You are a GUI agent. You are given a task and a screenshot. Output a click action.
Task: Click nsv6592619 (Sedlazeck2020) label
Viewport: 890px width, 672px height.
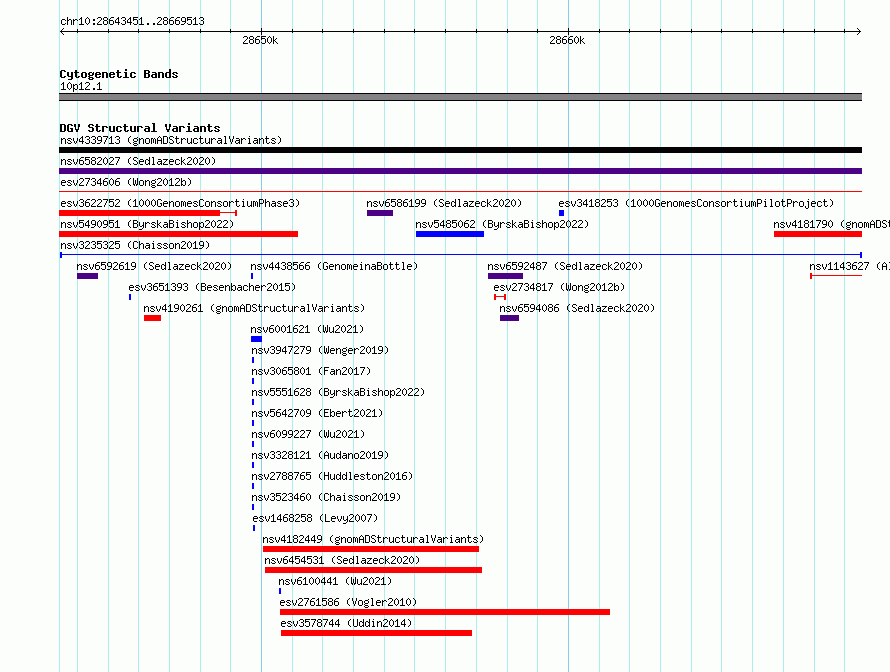154,266
